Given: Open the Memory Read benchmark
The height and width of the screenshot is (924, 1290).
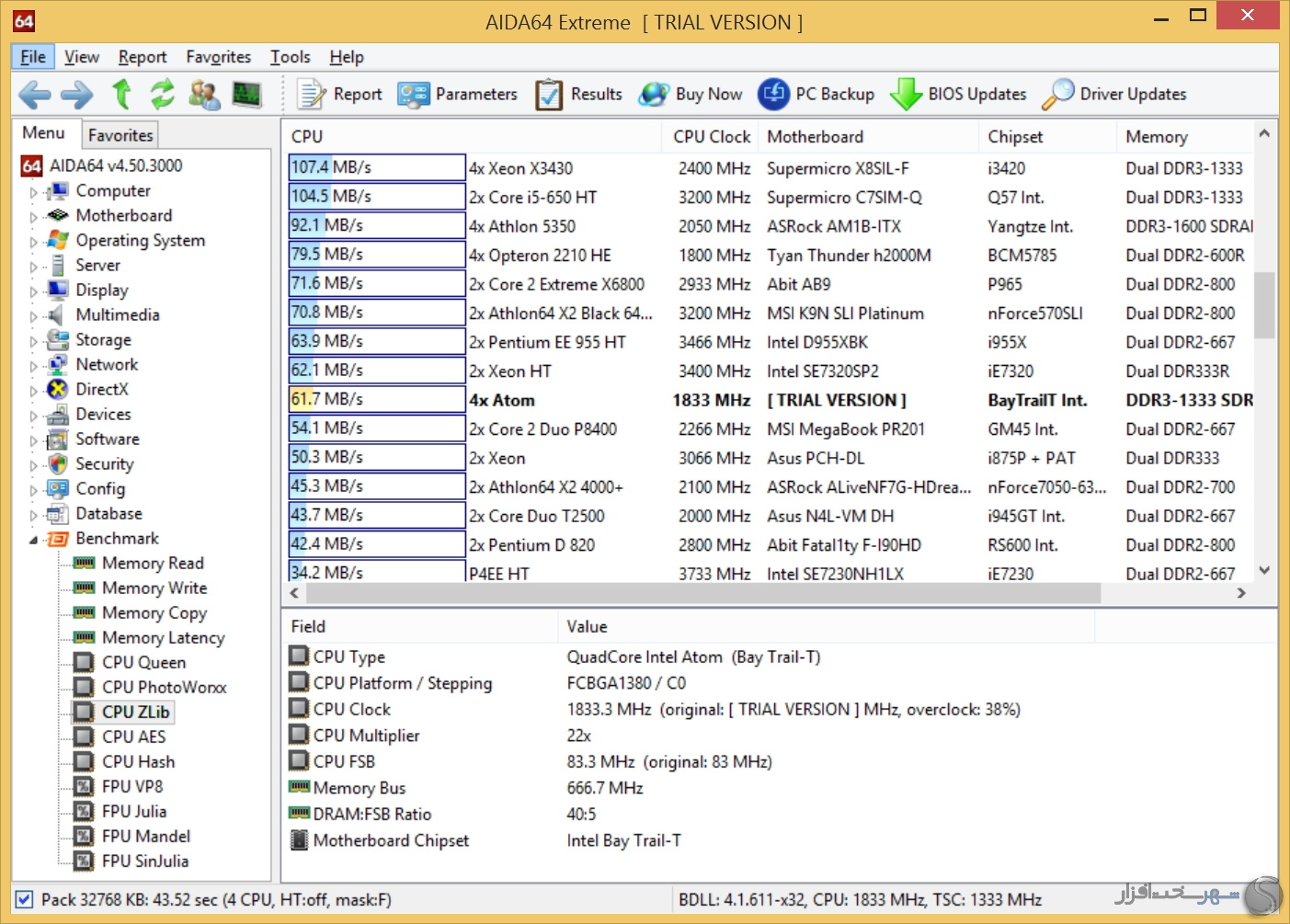Looking at the screenshot, I should (153, 563).
